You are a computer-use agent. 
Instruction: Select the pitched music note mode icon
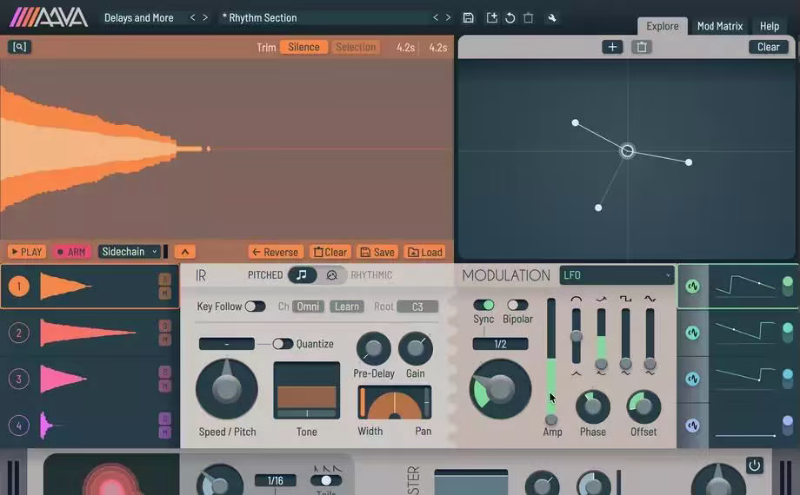[302, 275]
